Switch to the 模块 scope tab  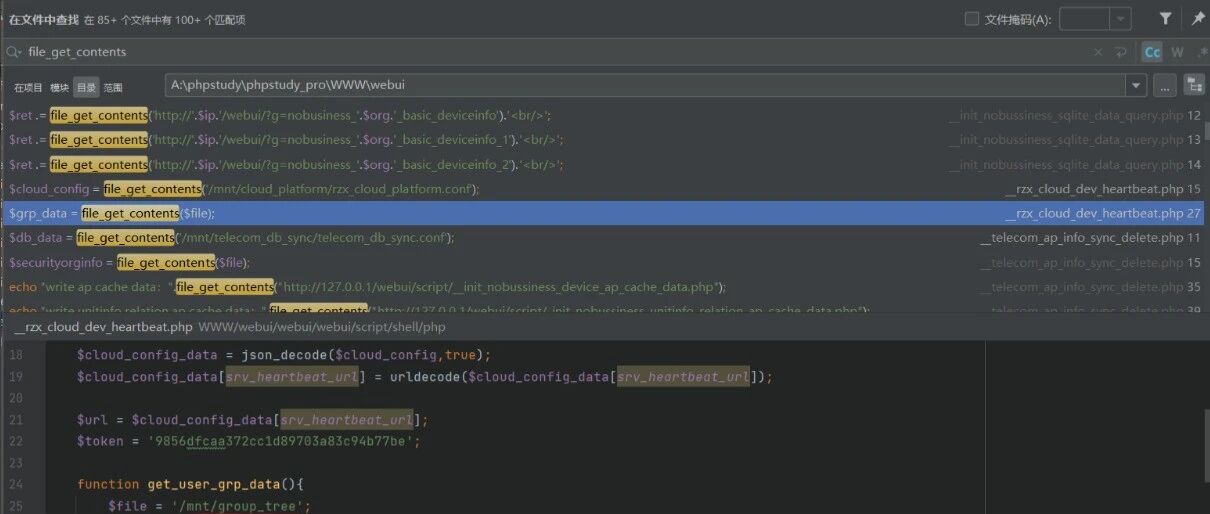pos(60,88)
